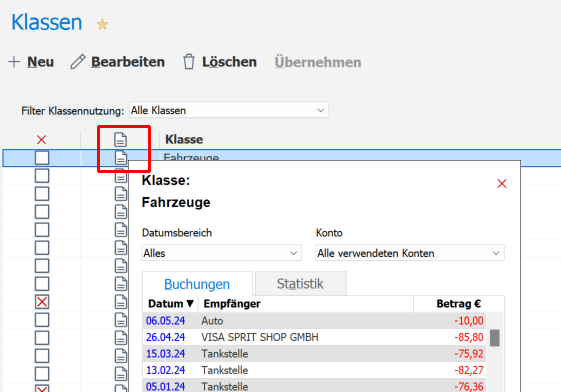Image resolution: width=561 pixels, height=392 pixels.
Task: Click the document icon in the column header
Action: (x=121, y=139)
